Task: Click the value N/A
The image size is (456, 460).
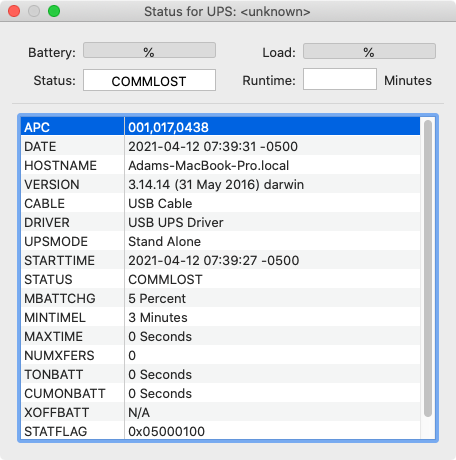Action: click(x=139, y=412)
